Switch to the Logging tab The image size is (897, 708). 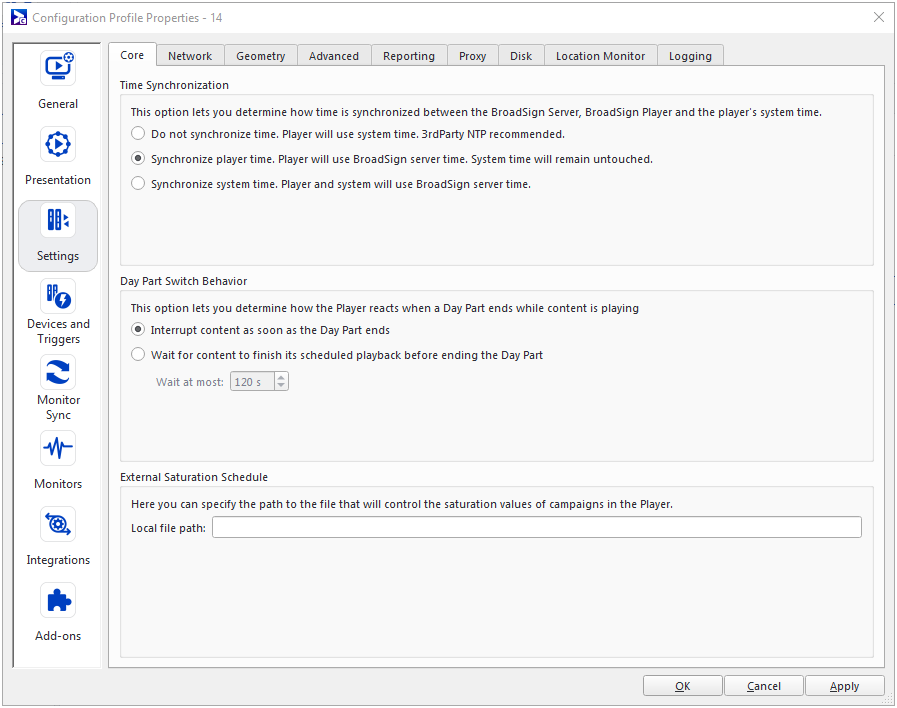click(690, 56)
